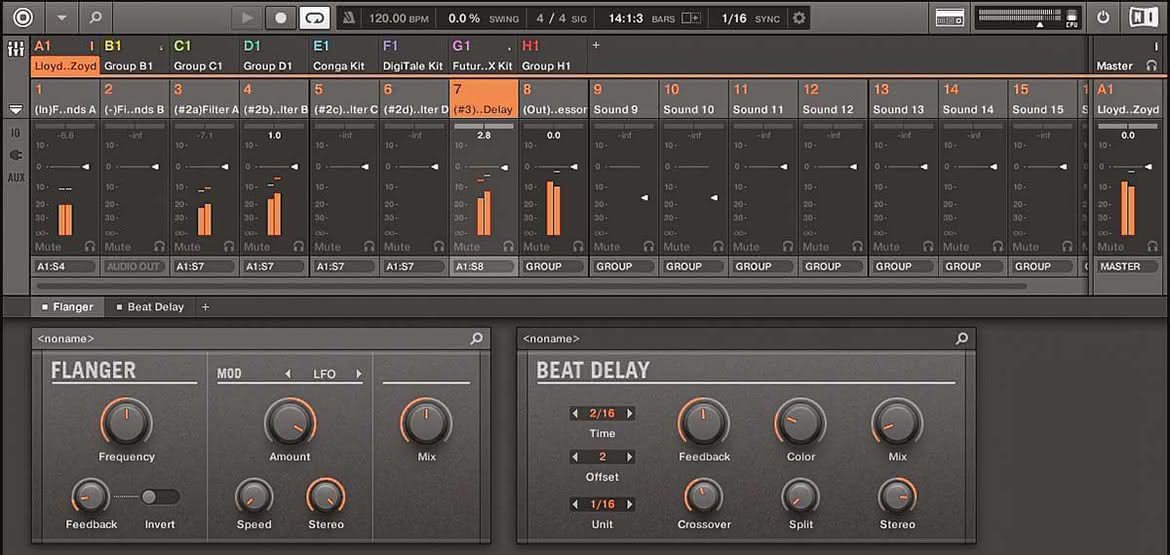Cue channel 1 with headphone icon

(x=90, y=246)
